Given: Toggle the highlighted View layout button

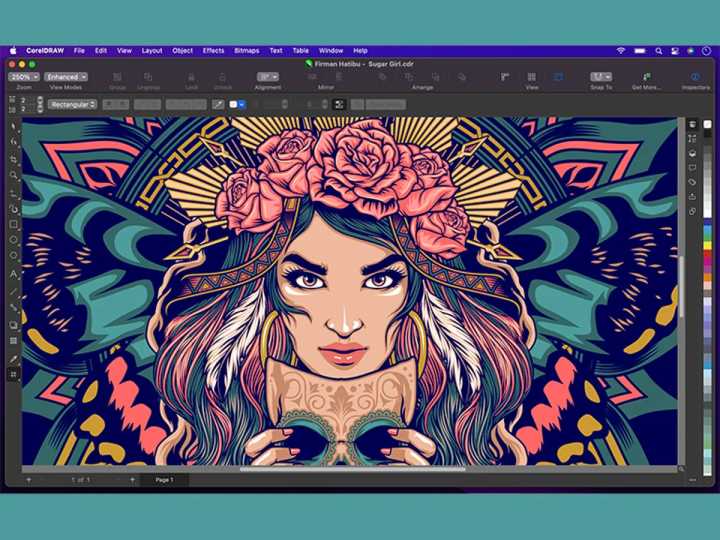Looking at the screenshot, I should (558, 77).
